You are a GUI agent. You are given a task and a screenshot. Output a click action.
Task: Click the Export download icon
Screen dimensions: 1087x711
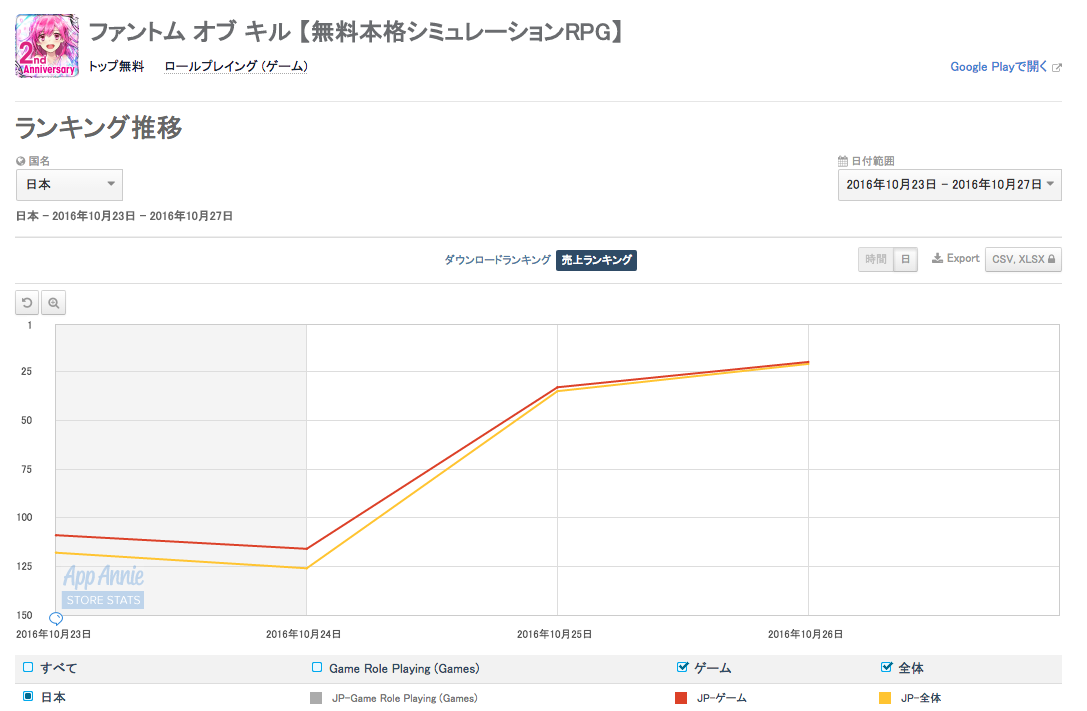click(x=937, y=259)
